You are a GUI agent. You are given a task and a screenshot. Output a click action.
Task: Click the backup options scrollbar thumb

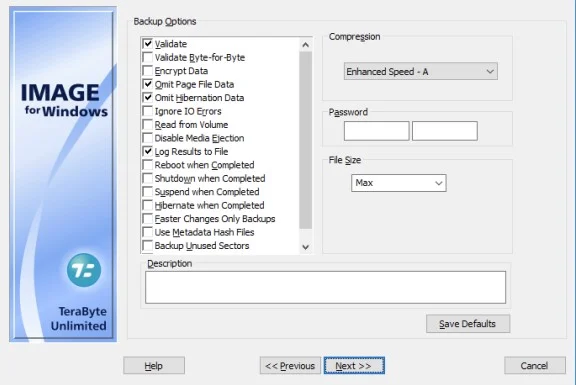tap(305, 140)
